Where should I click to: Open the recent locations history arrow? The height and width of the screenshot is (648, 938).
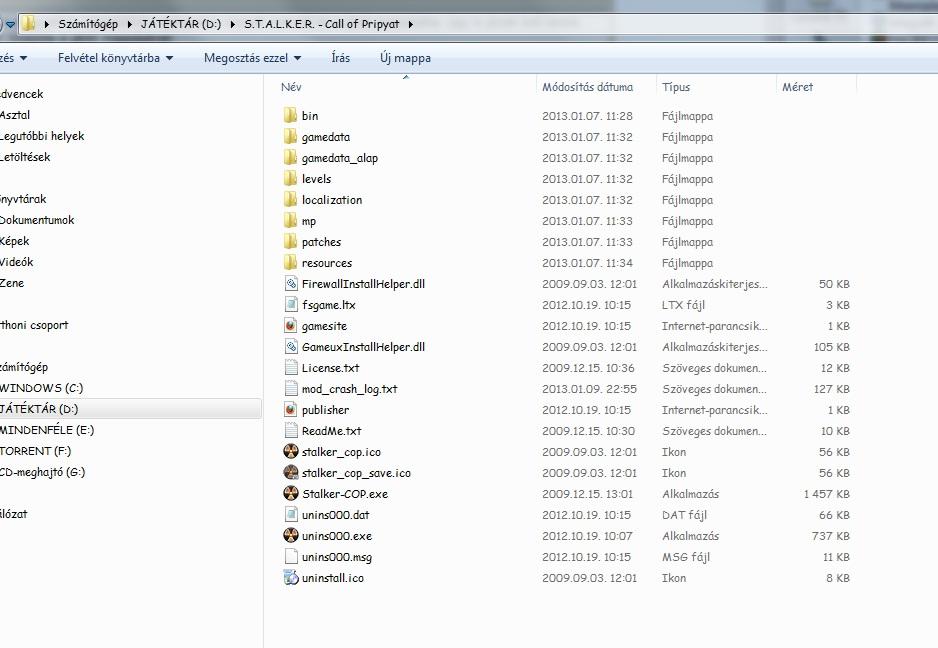coord(10,25)
